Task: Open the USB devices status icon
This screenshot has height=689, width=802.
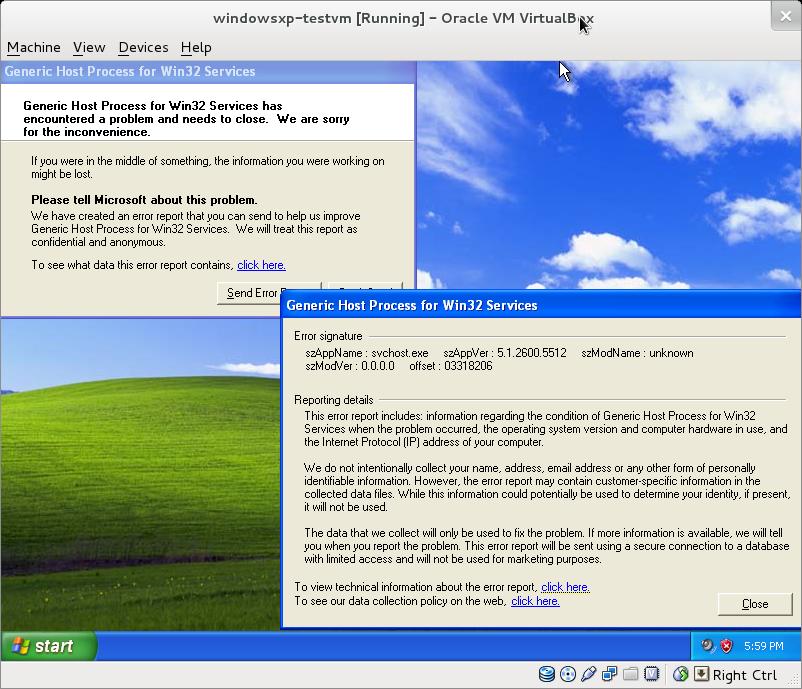Action: click(588, 675)
